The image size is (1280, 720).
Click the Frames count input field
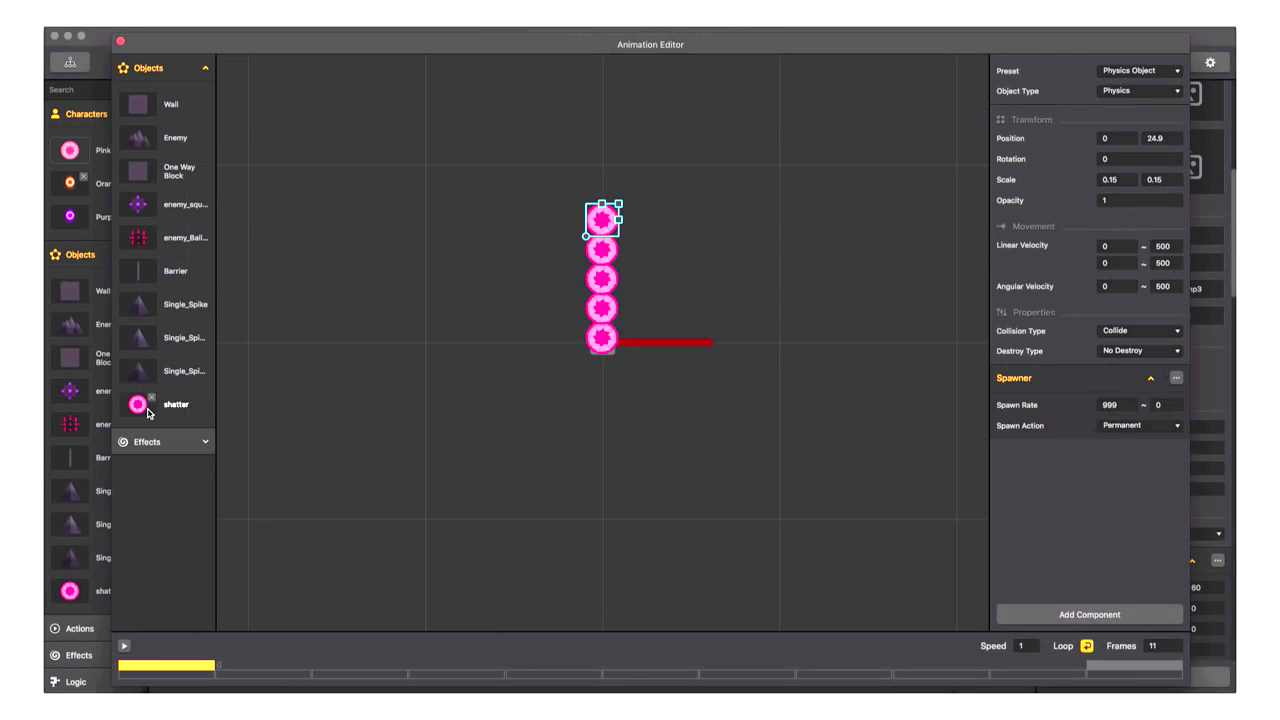tap(1163, 646)
